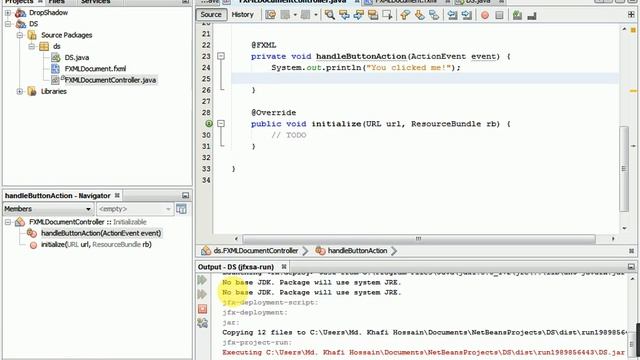Click Start Macro Recording red circle

pyautogui.click(x=484, y=16)
